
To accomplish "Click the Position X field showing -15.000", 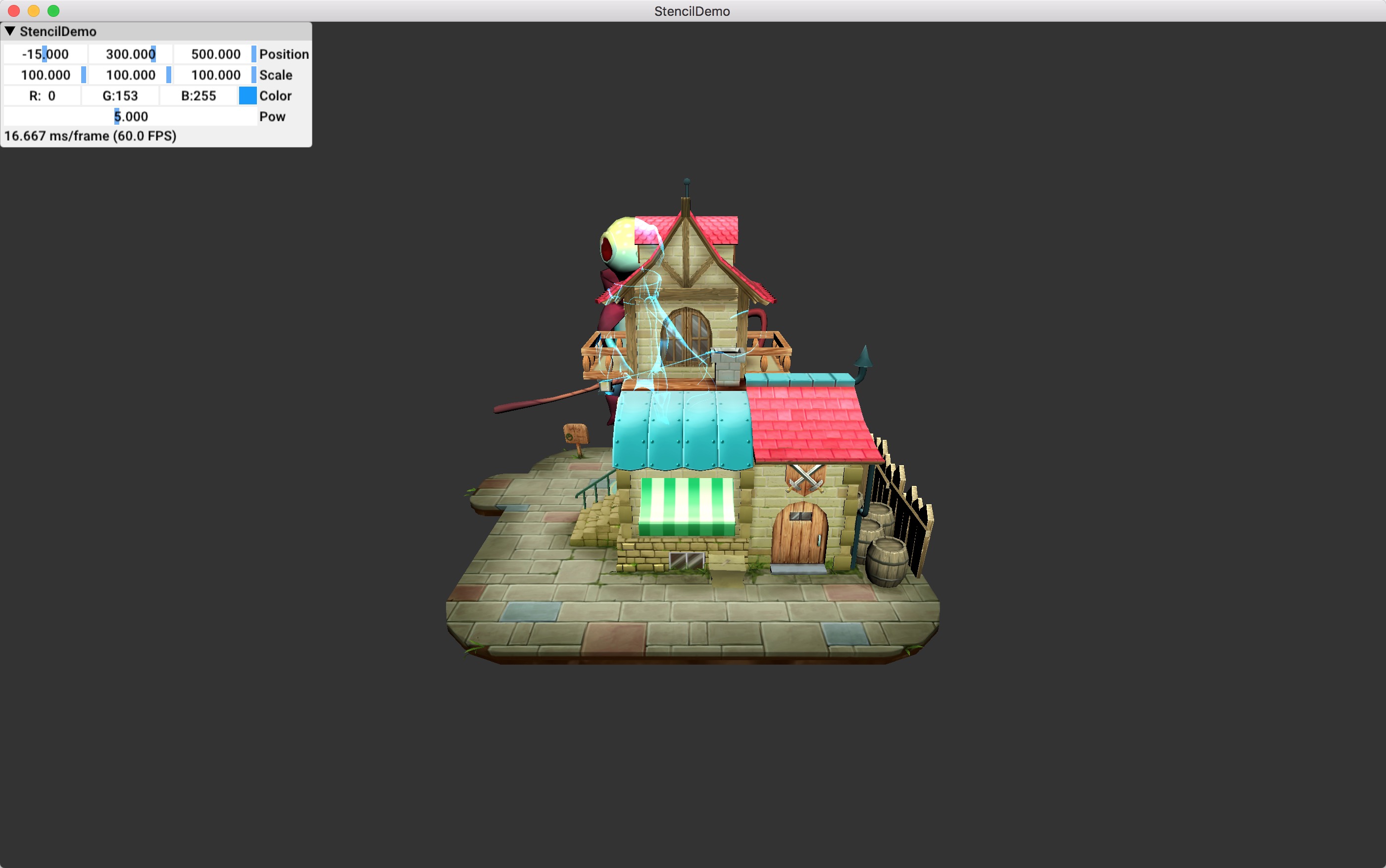I will coord(46,54).
